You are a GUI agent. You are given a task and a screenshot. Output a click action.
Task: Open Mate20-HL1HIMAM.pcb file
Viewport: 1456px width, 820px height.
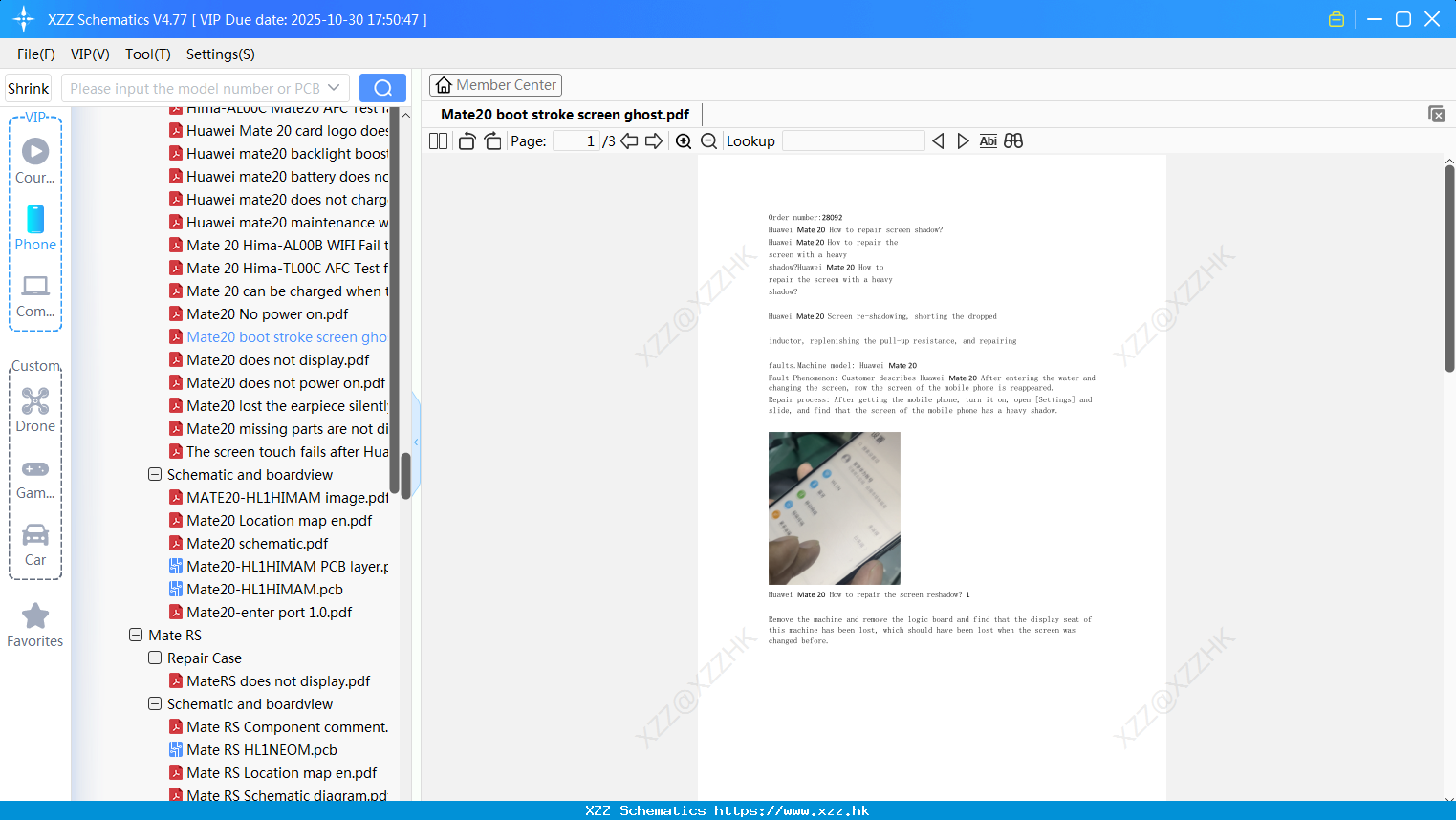[x=264, y=589]
